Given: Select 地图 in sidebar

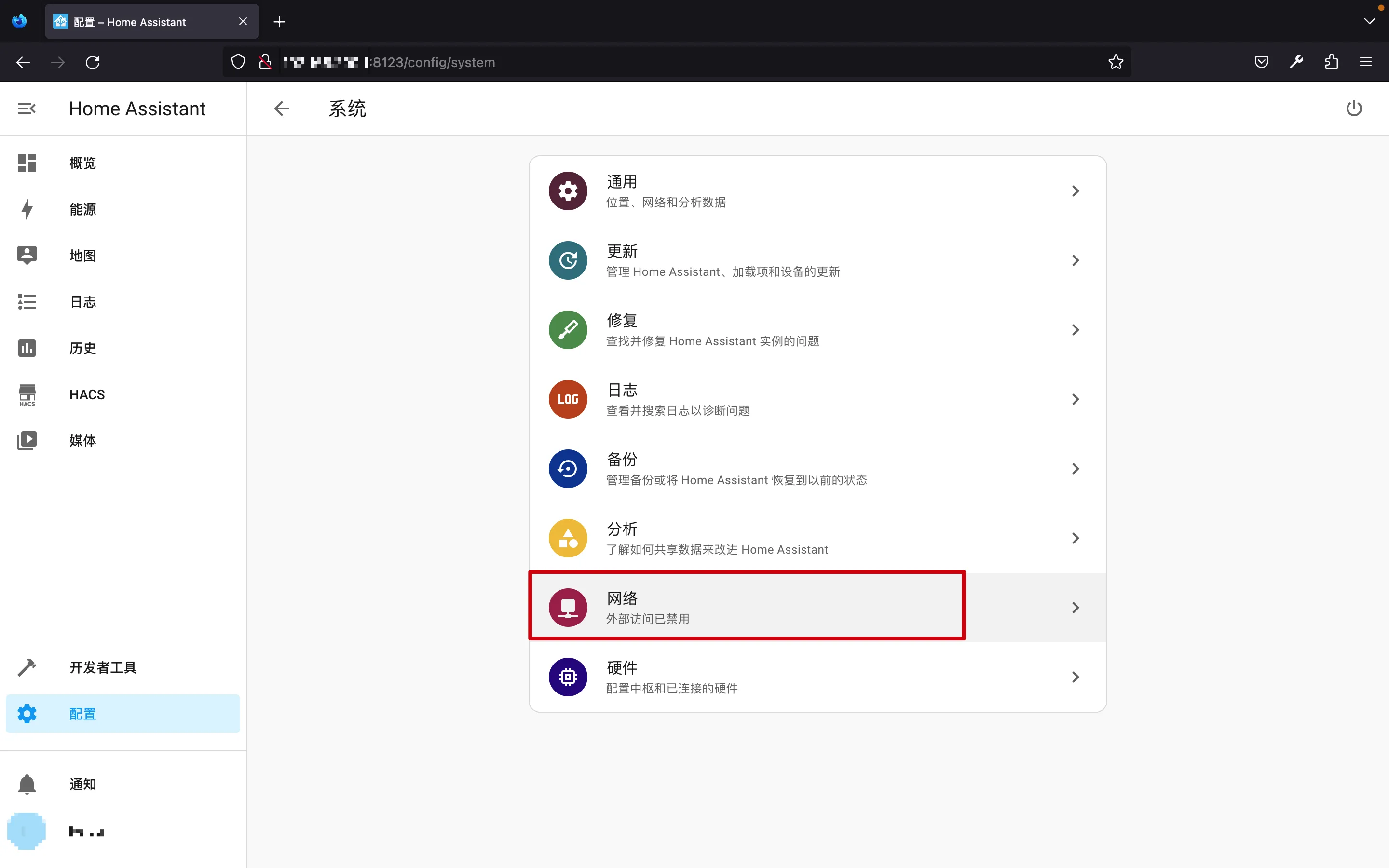Looking at the screenshot, I should [x=123, y=256].
